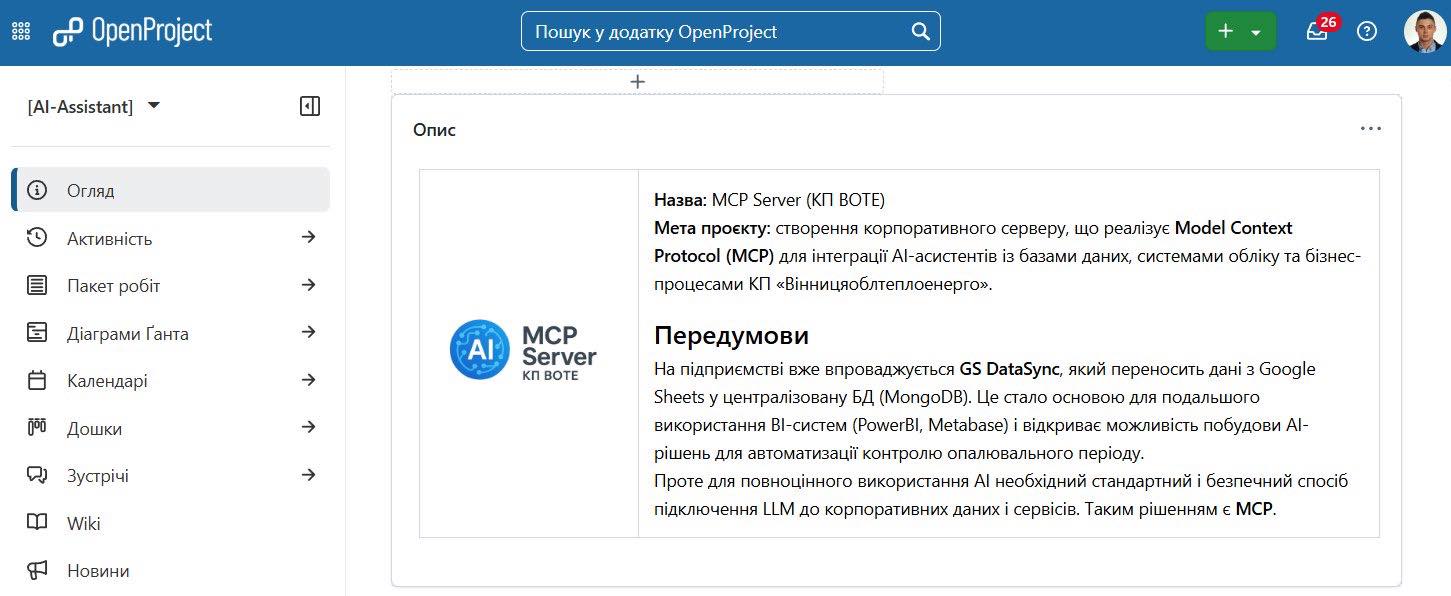The width and height of the screenshot is (1451, 596).
Task: Expand the Пакет робіт submenu arrow
Action: [x=309, y=285]
